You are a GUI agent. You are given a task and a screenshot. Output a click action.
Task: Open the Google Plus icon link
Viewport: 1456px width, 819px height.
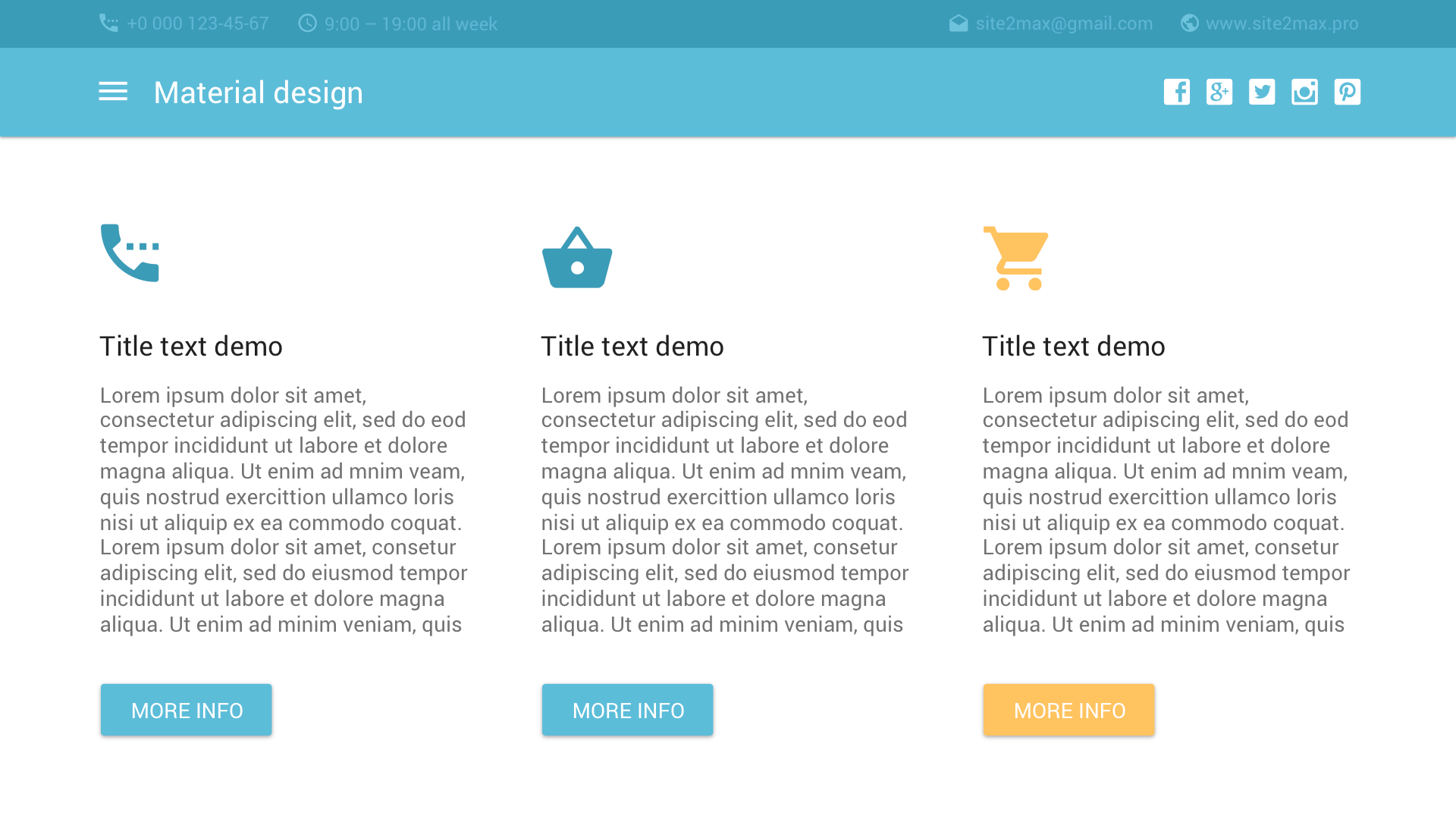pyautogui.click(x=1219, y=92)
